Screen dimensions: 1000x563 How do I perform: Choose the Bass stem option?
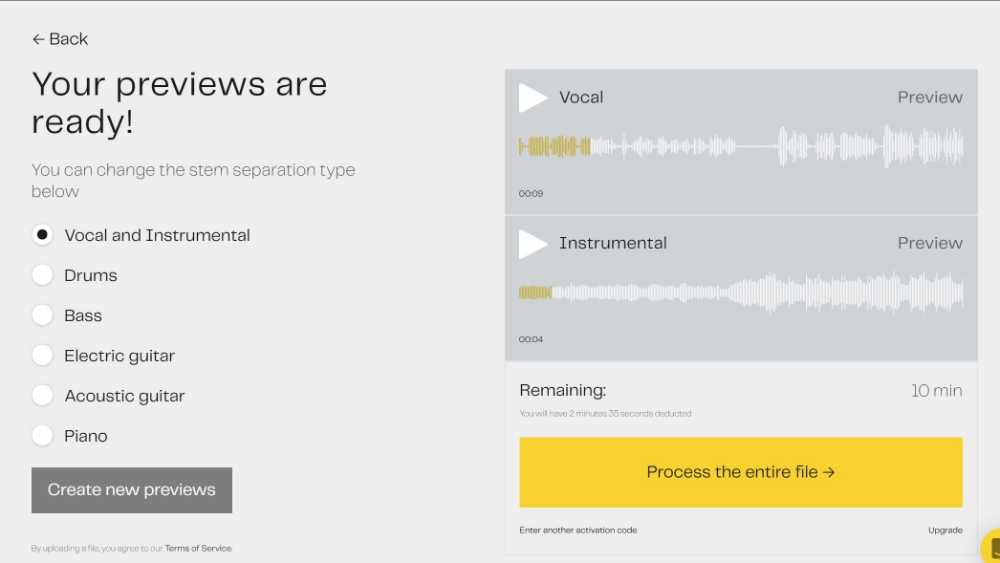pos(42,316)
